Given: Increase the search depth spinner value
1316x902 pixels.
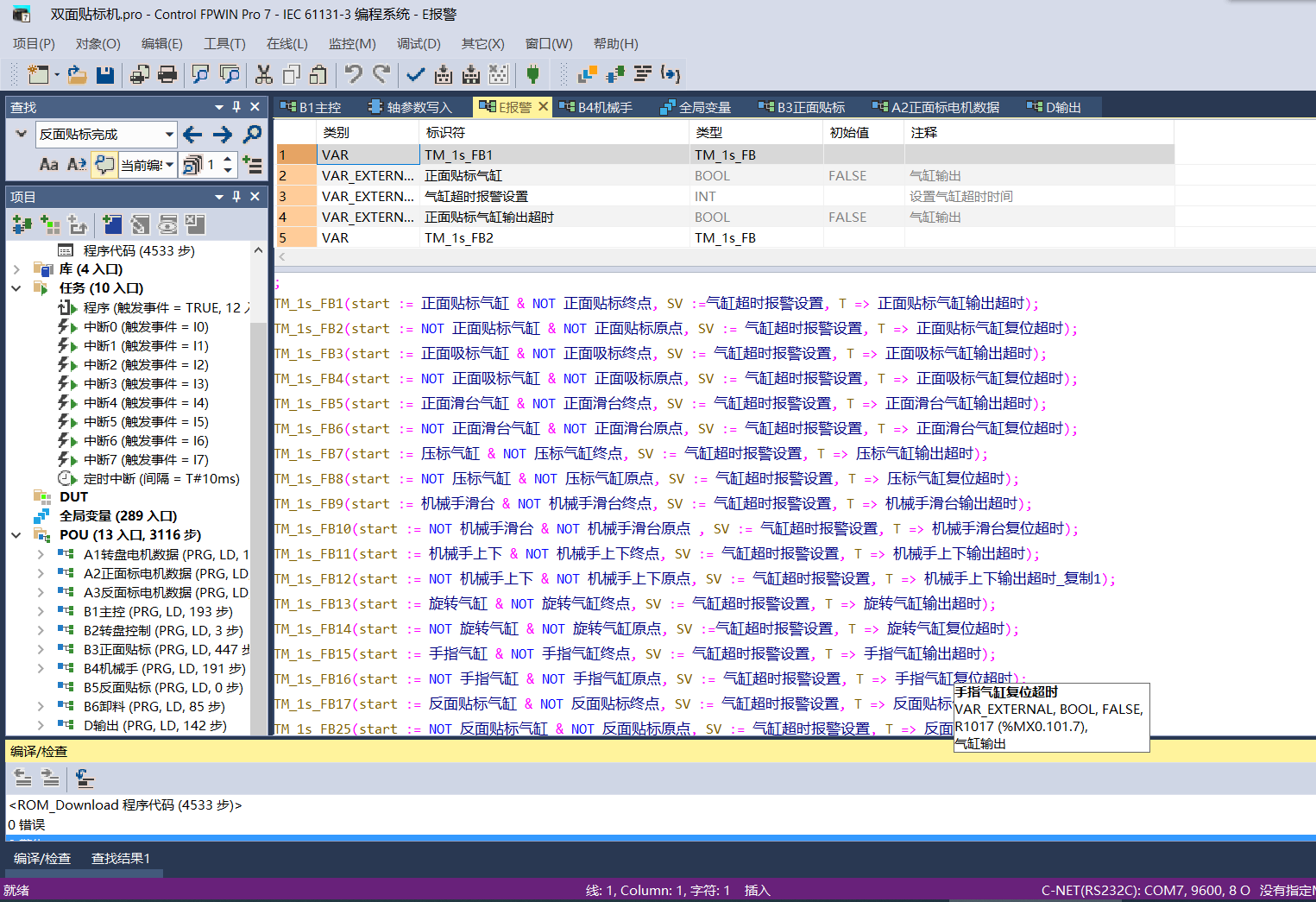Looking at the screenshot, I should pyautogui.click(x=228, y=159).
